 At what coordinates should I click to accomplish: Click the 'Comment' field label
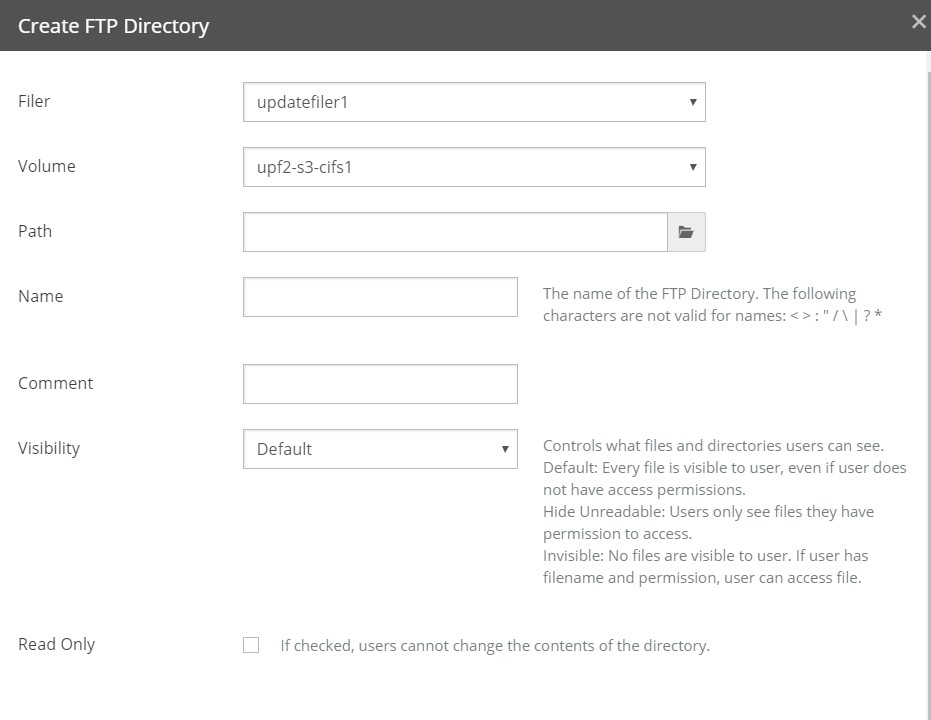[55, 383]
